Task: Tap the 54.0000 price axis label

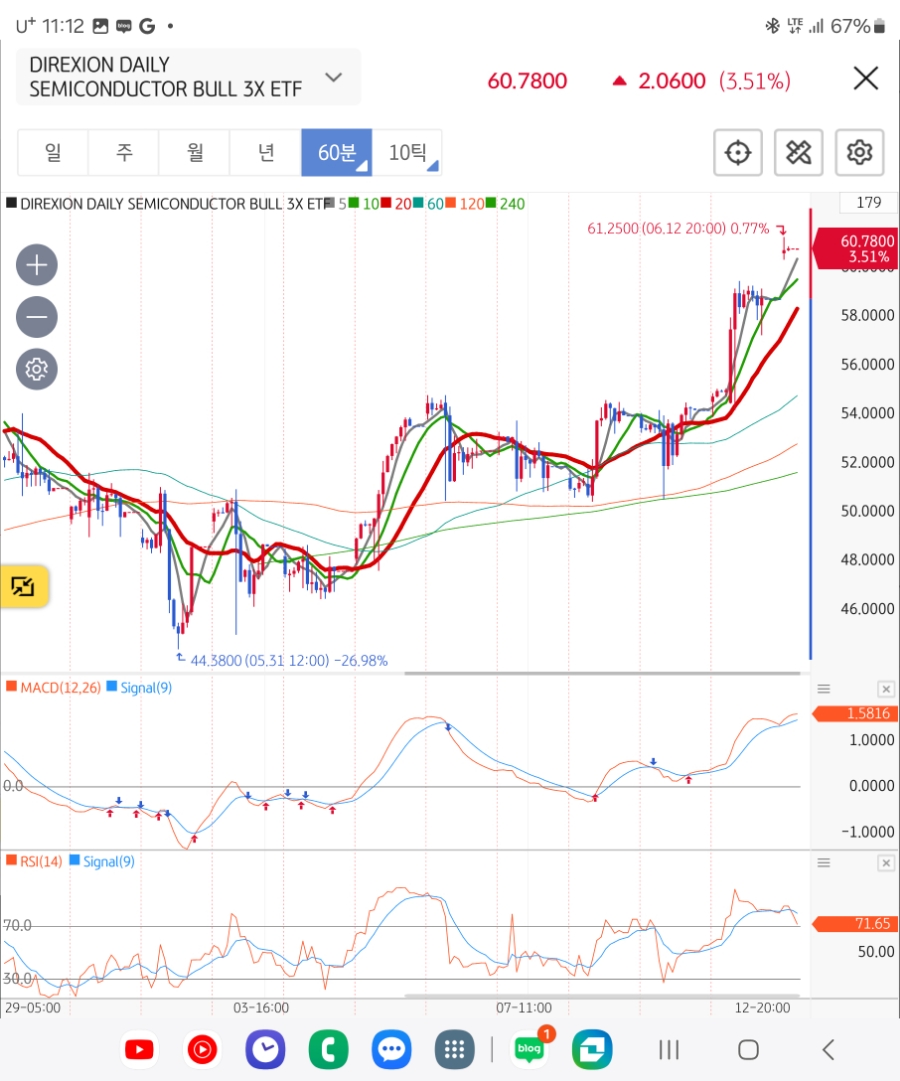Action: [x=867, y=413]
